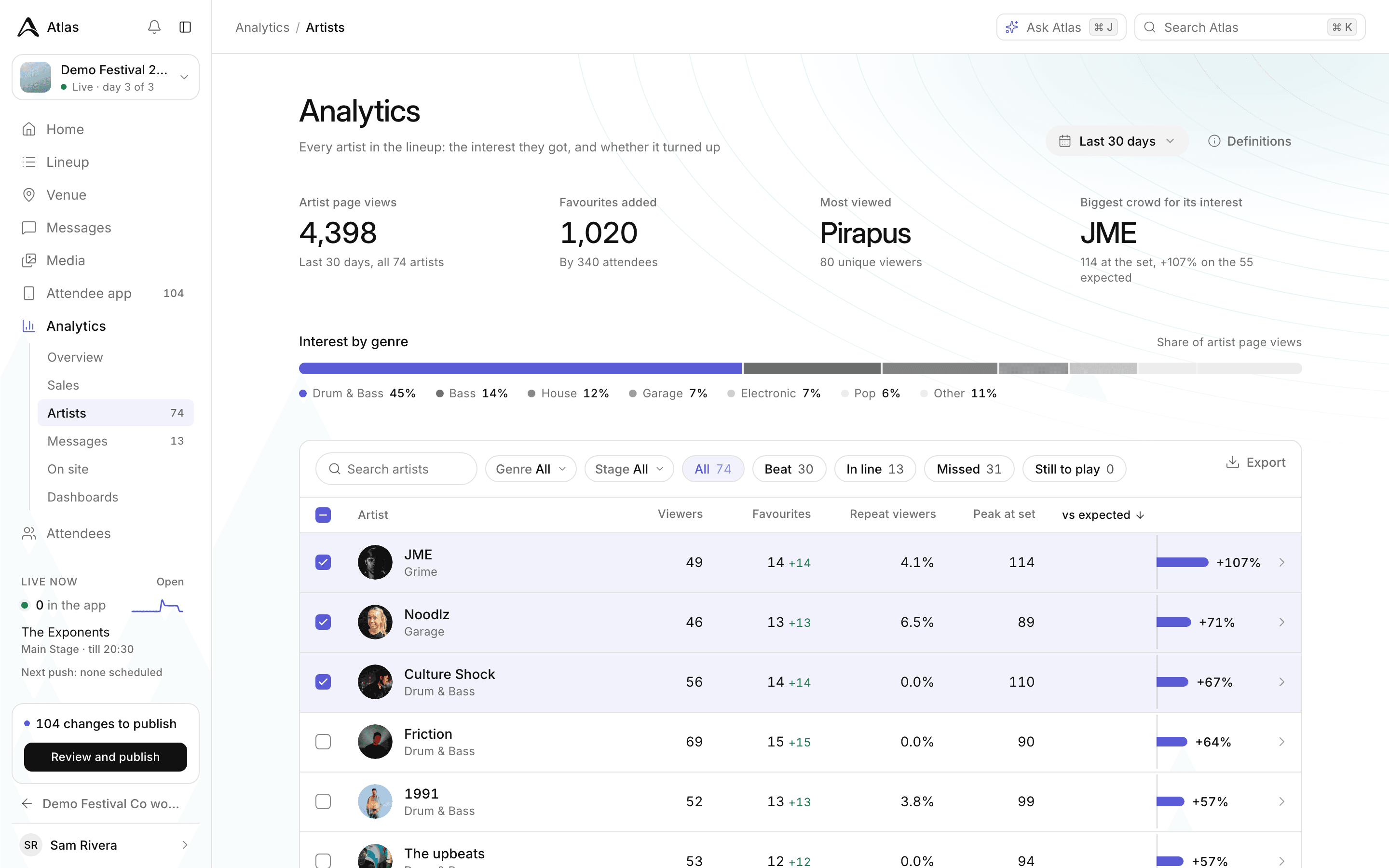Click the Attendee app phone icon
The height and width of the screenshot is (868, 1389).
[29, 293]
